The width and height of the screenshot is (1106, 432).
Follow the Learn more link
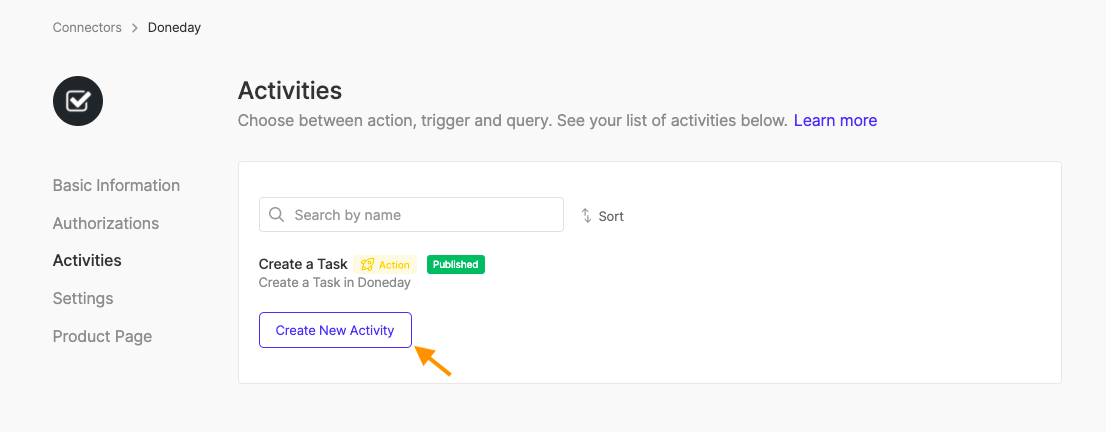pyautogui.click(x=835, y=121)
